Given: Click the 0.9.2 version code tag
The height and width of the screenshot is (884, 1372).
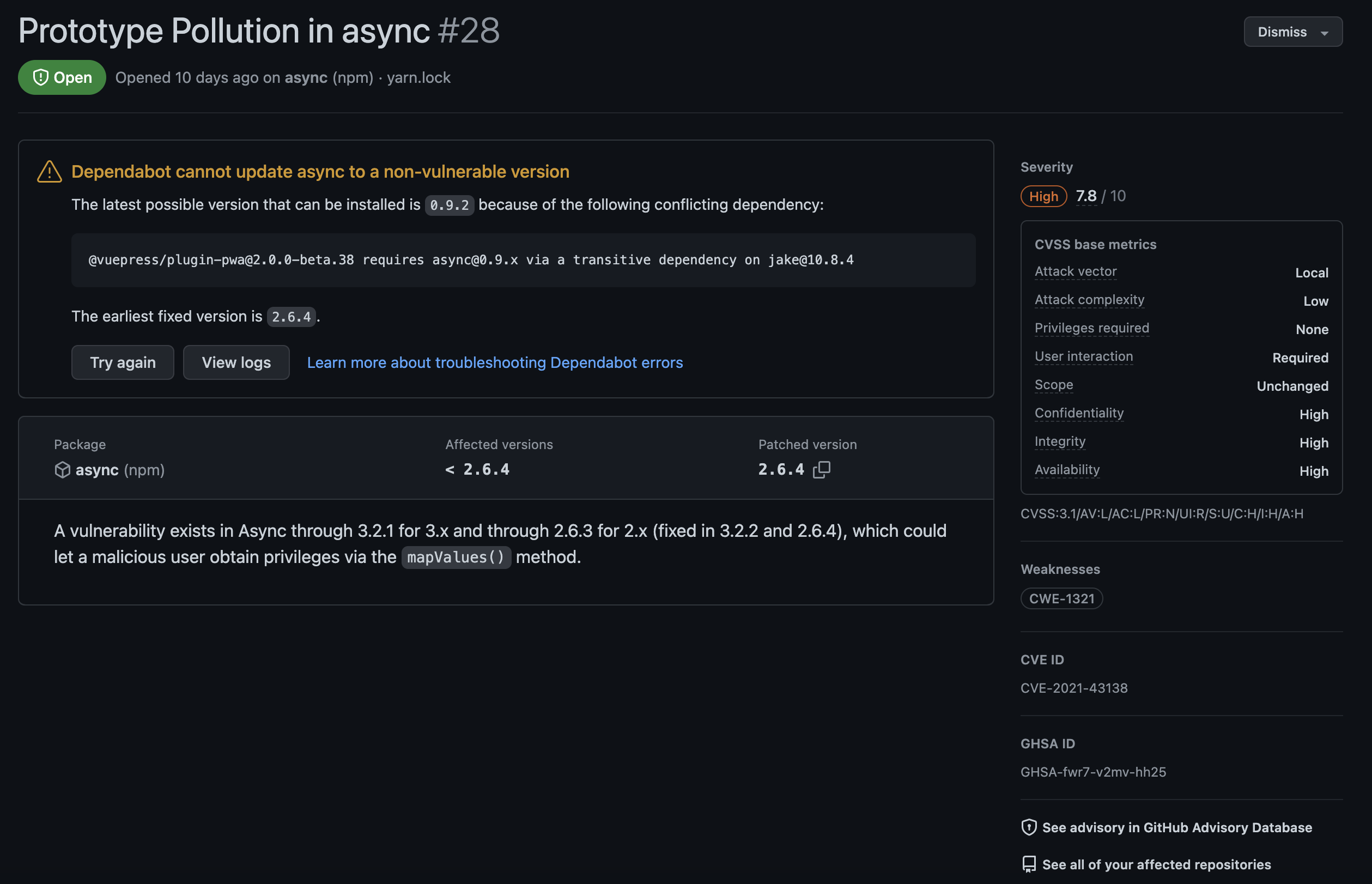Looking at the screenshot, I should click(x=450, y=205).
